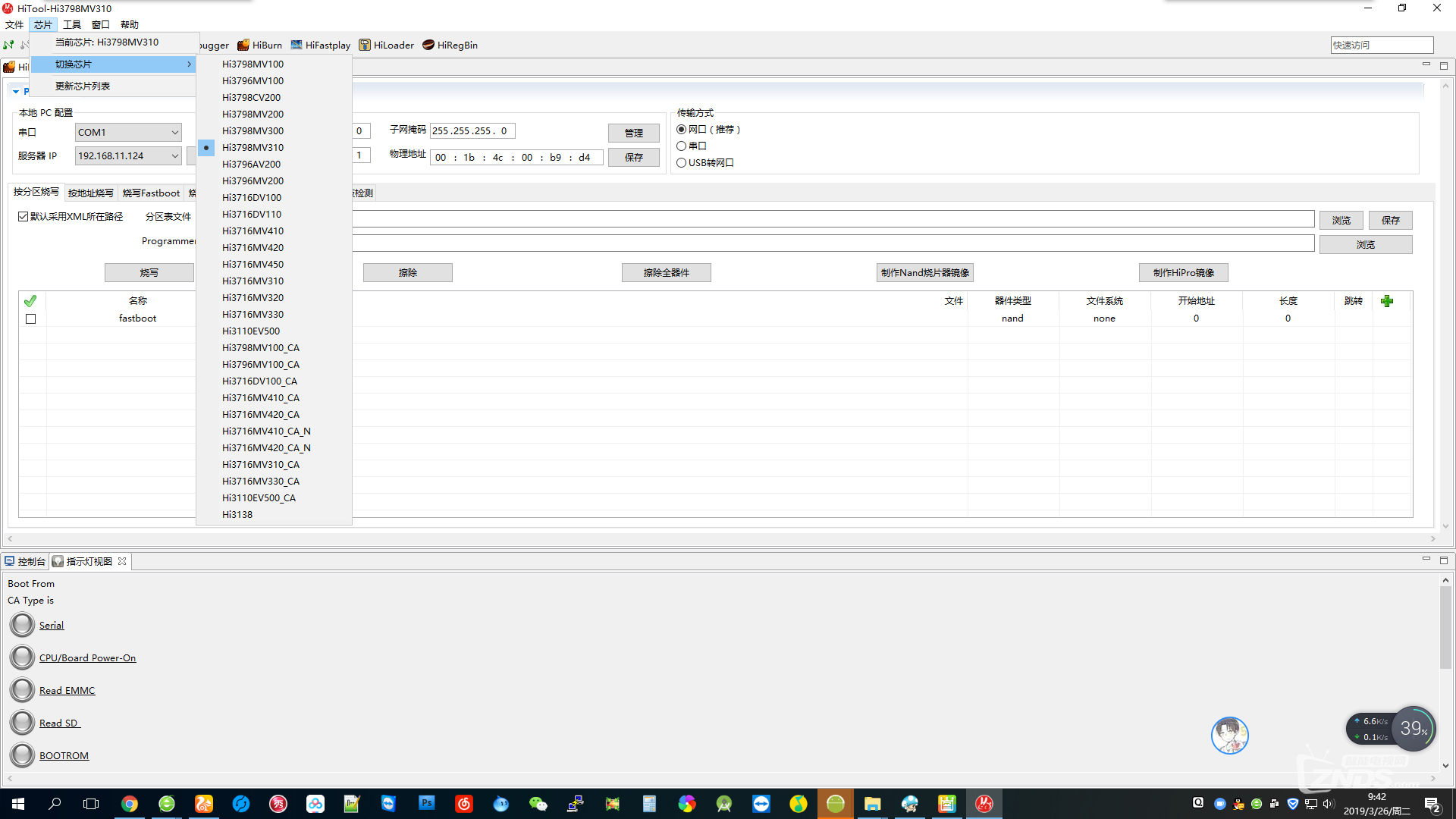Open Windows Start menu

[18, 804]
